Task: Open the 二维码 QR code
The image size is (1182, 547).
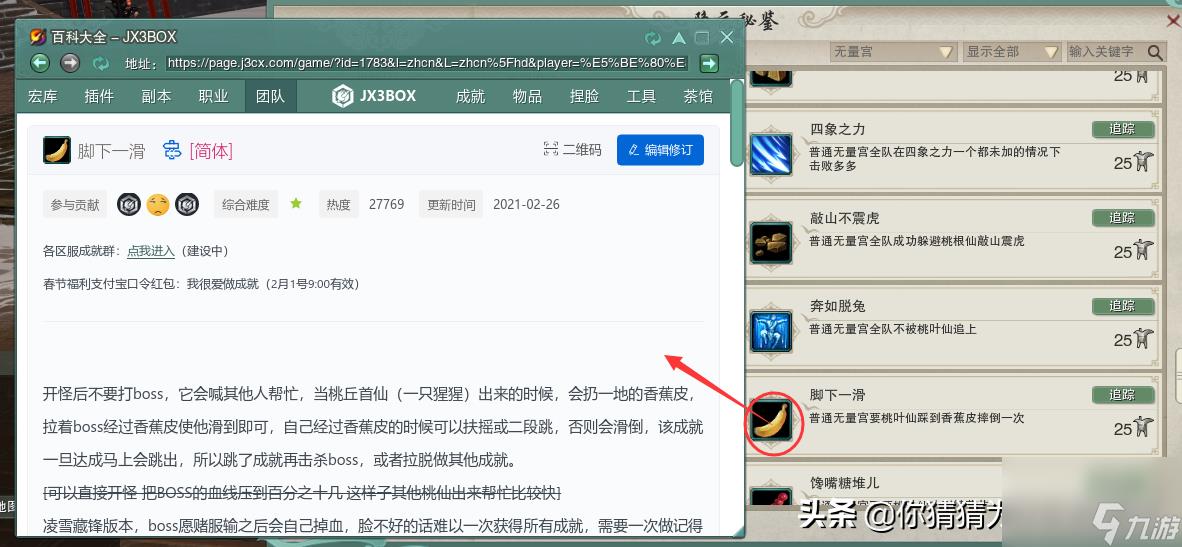Action: coord(572,150)
